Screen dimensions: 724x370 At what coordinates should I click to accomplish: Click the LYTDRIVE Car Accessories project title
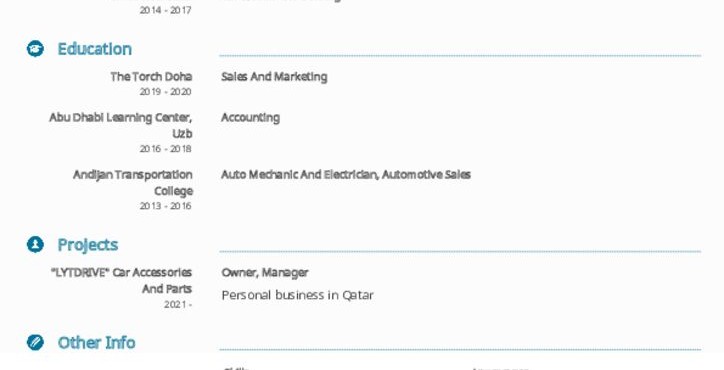(x=121, y=280)
